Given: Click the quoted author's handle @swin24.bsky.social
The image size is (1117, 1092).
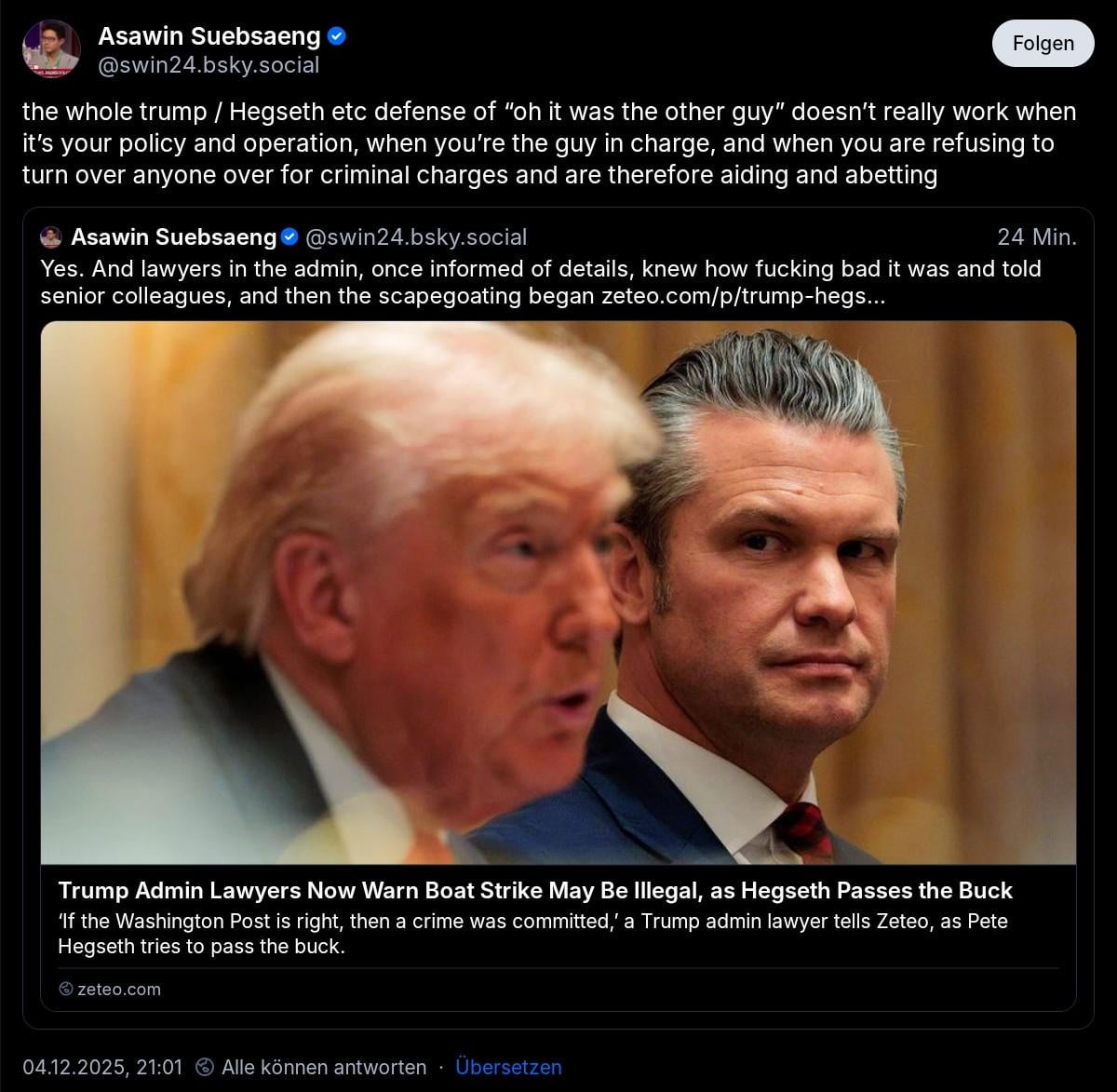Looking at the screenshot, I should [416, 237].
